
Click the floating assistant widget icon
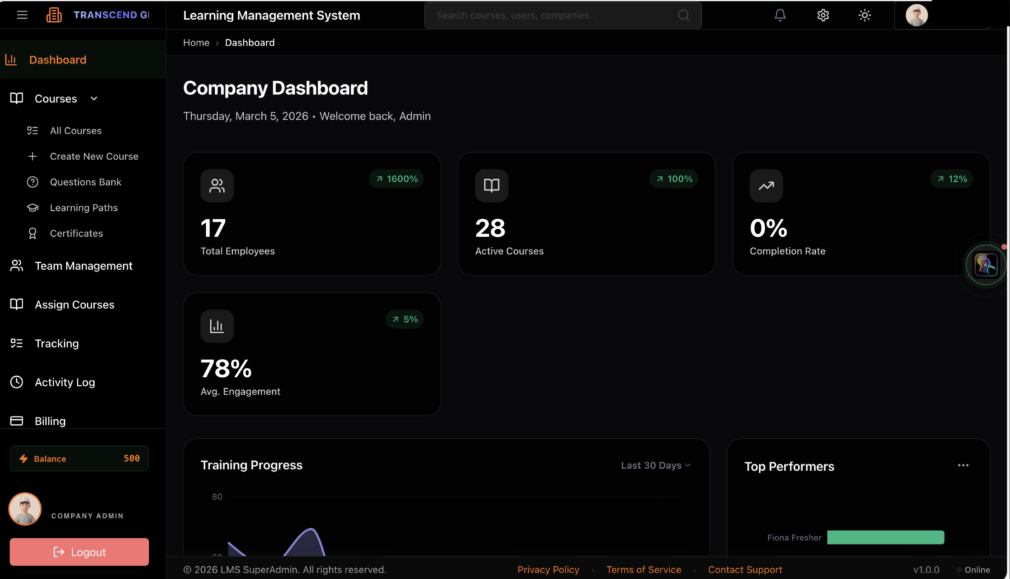tap(986, 264)
